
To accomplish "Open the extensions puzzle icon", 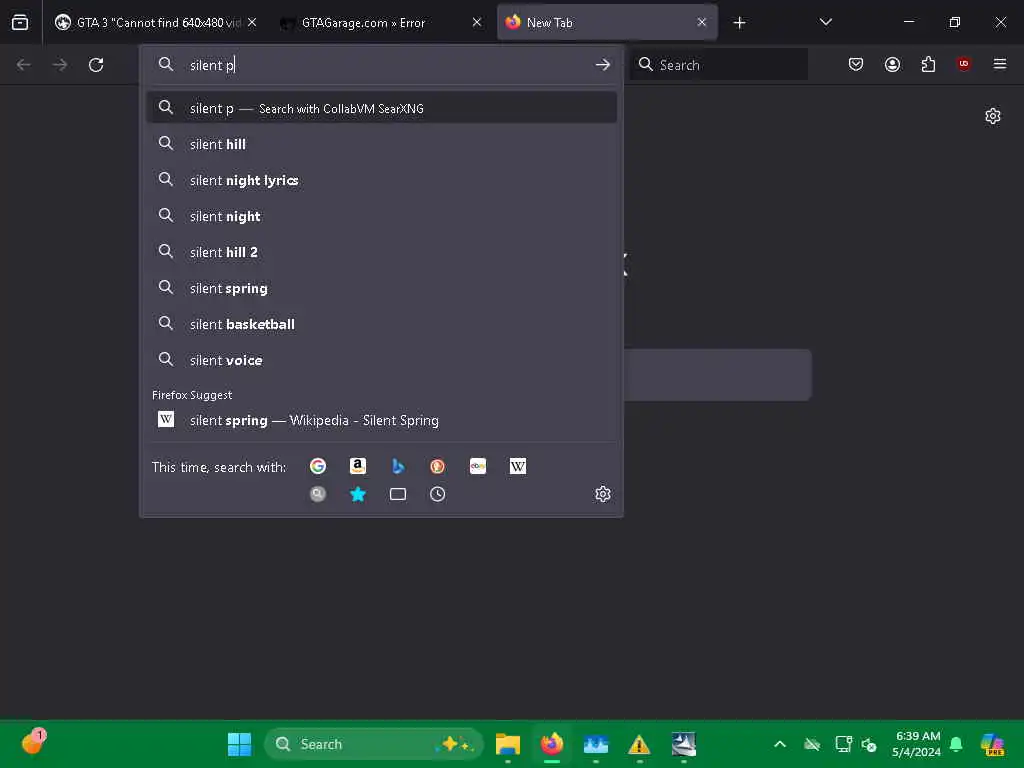I will 929,64.
